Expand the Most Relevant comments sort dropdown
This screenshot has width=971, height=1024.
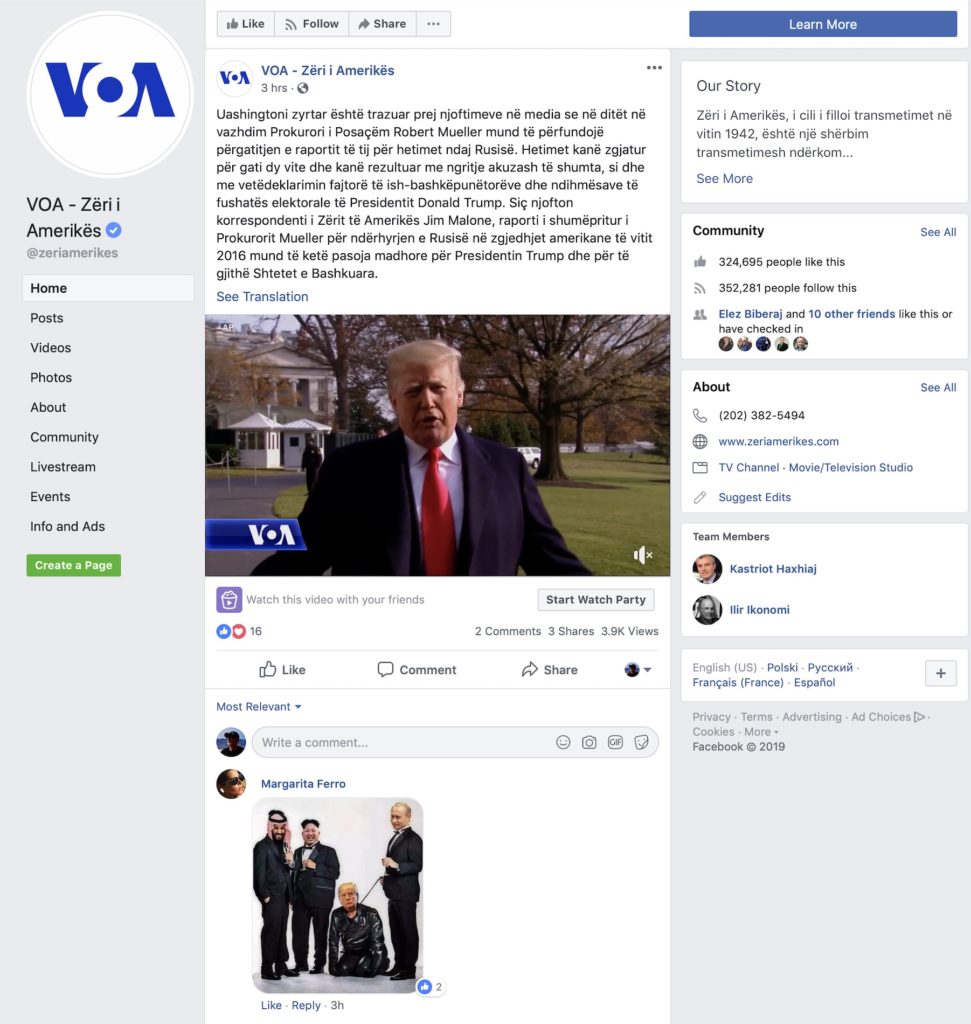click(259, 707)
